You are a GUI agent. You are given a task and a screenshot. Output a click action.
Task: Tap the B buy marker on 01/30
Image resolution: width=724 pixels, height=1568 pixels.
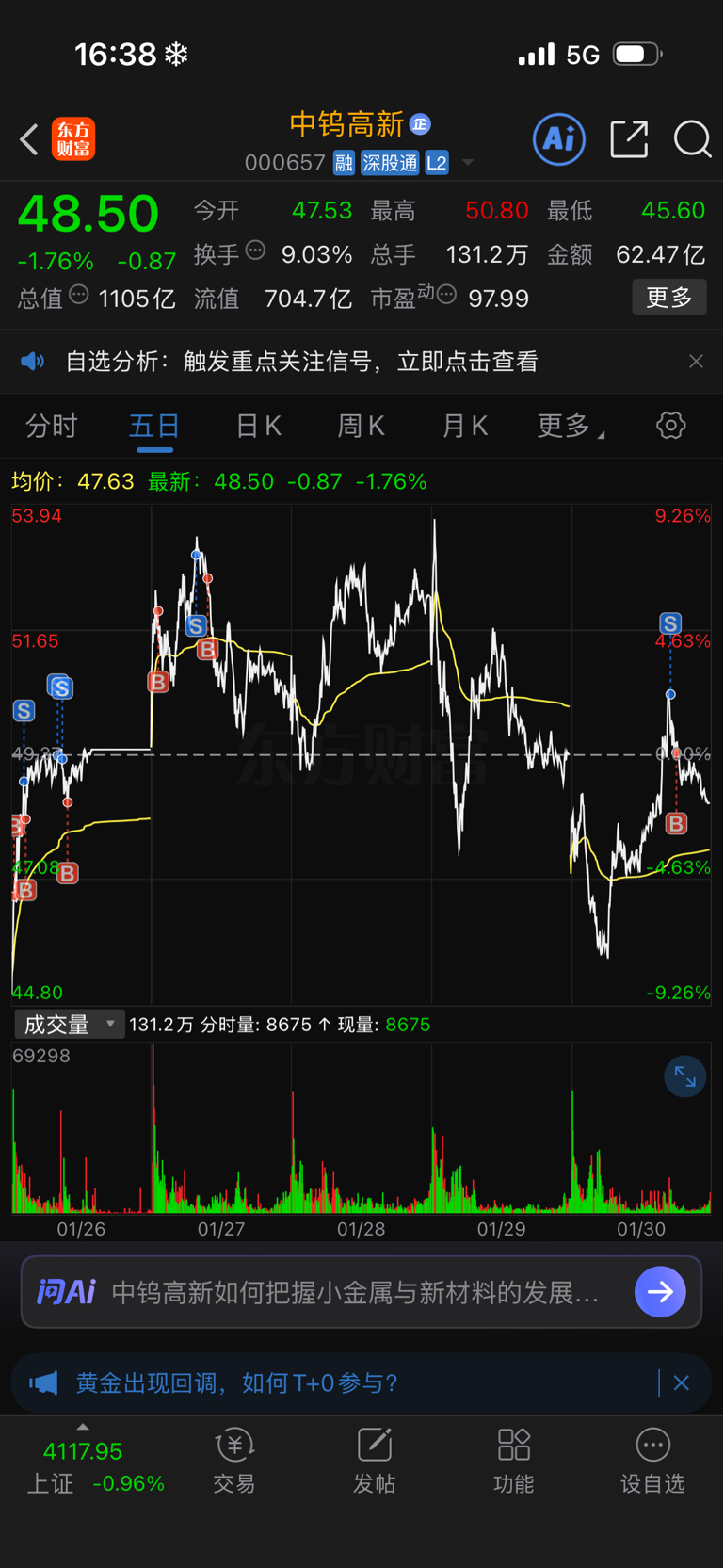click(x=676, y=824)
